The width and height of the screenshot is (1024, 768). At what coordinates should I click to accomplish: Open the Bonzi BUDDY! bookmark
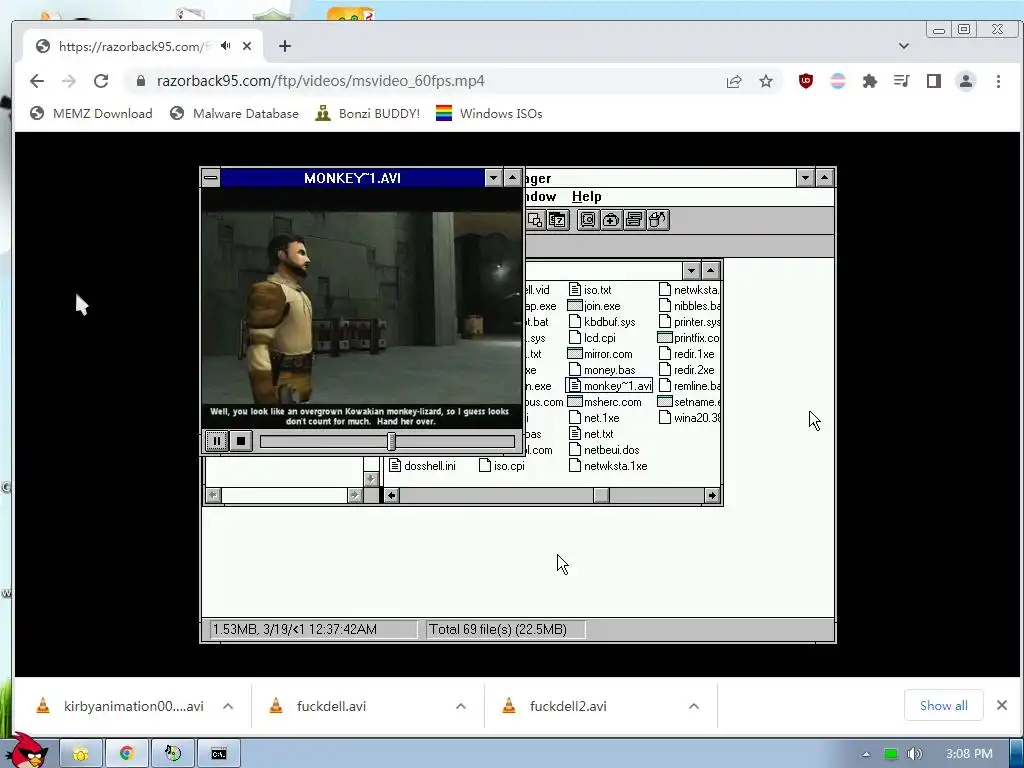tap(367, 114)
